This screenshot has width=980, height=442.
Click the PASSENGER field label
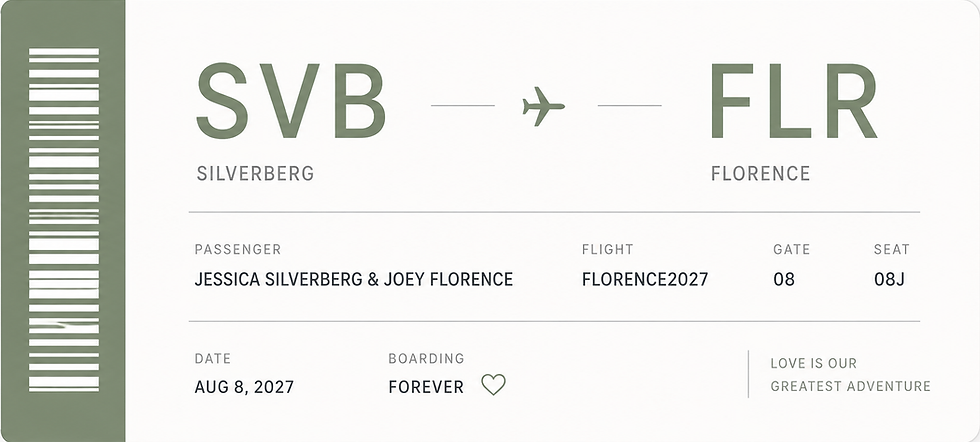pos(238,249)
